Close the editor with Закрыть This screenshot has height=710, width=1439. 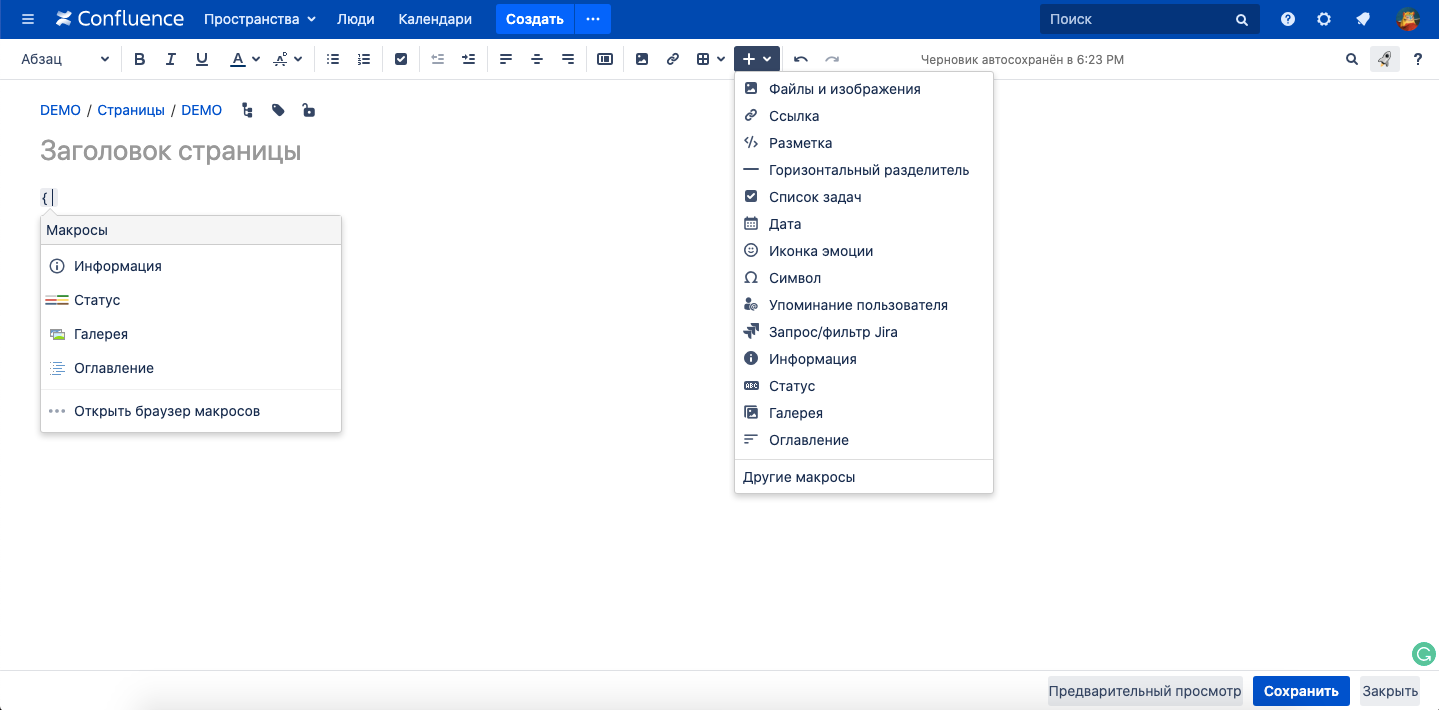tap(1390, 691)
